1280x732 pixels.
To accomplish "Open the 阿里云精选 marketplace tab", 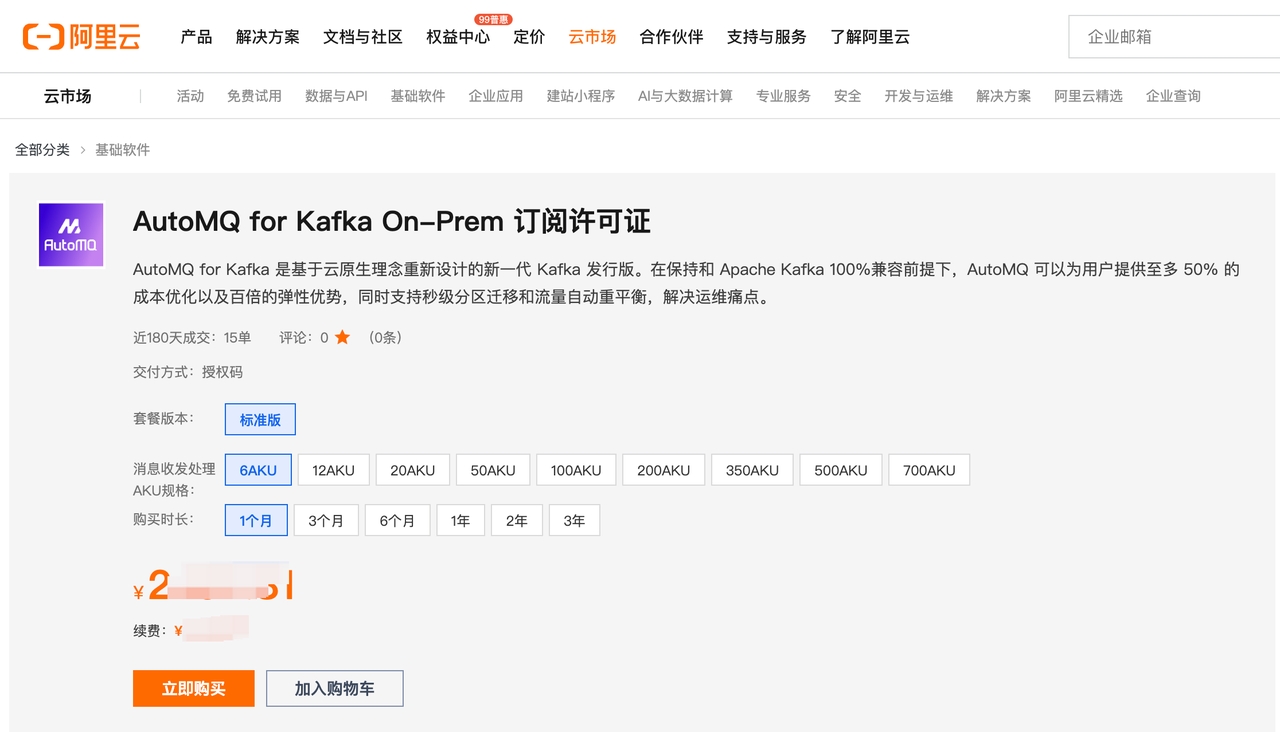I will (1088, 96).
